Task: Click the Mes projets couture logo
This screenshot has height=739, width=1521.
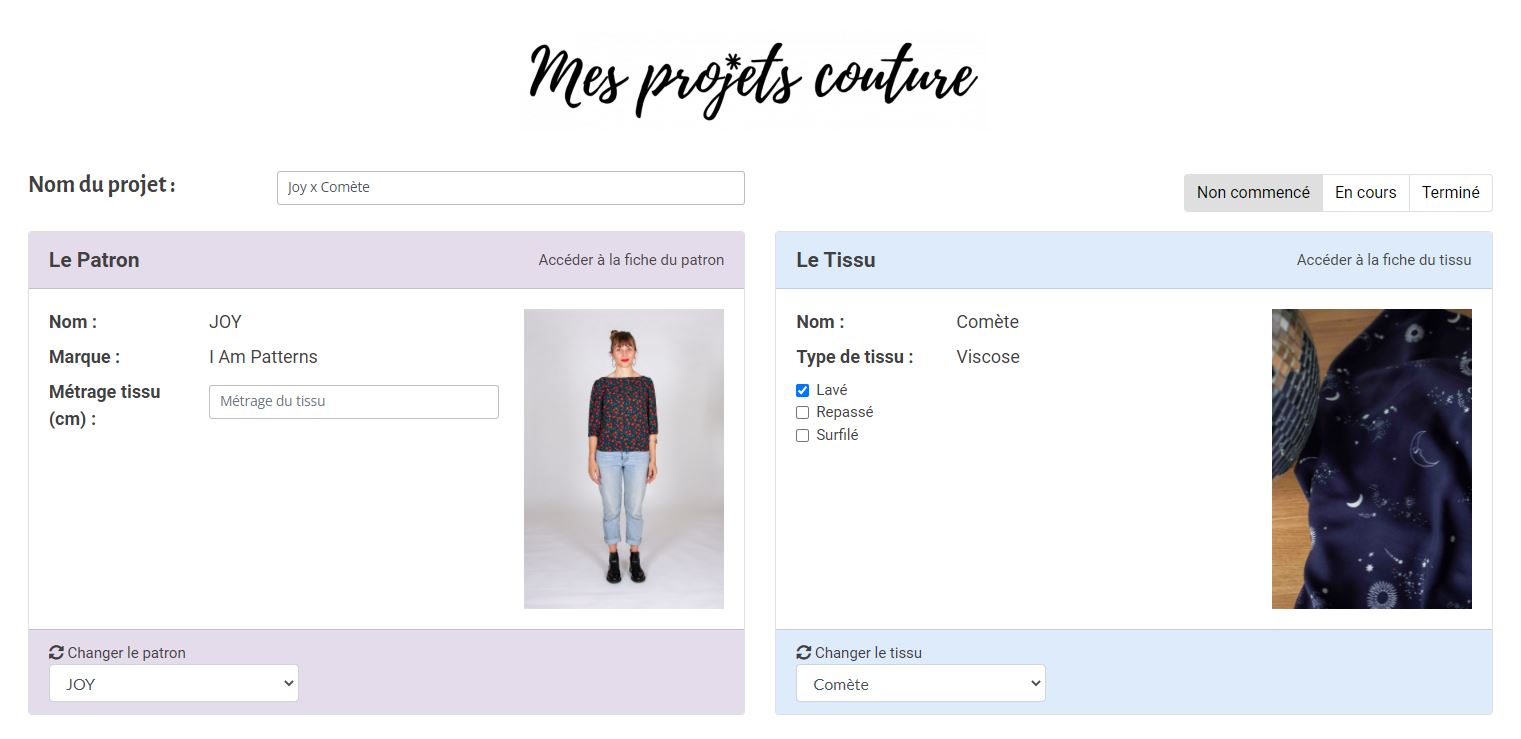Action: (754, 80)
